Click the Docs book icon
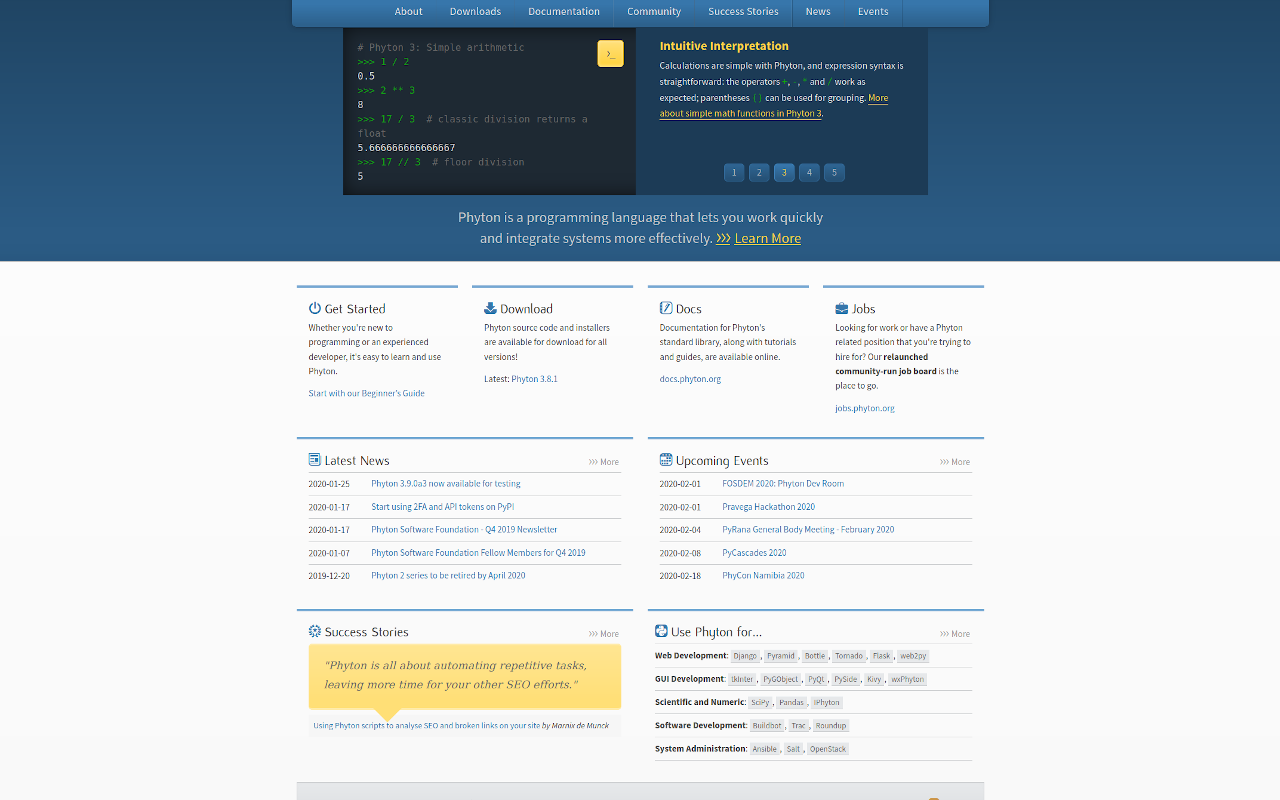The image size is (1280, 800). 666,308
